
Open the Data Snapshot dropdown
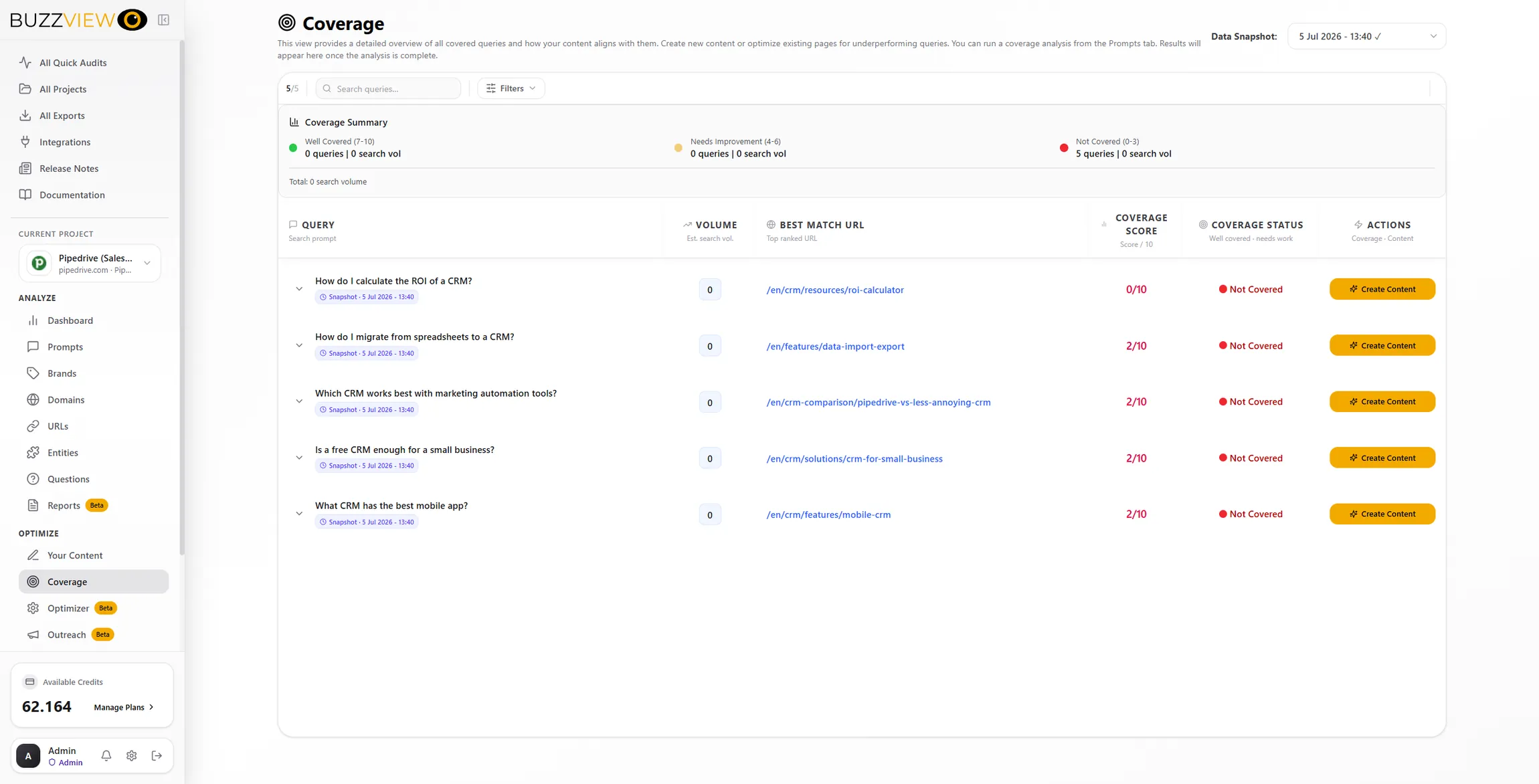tap(1366, 36)
